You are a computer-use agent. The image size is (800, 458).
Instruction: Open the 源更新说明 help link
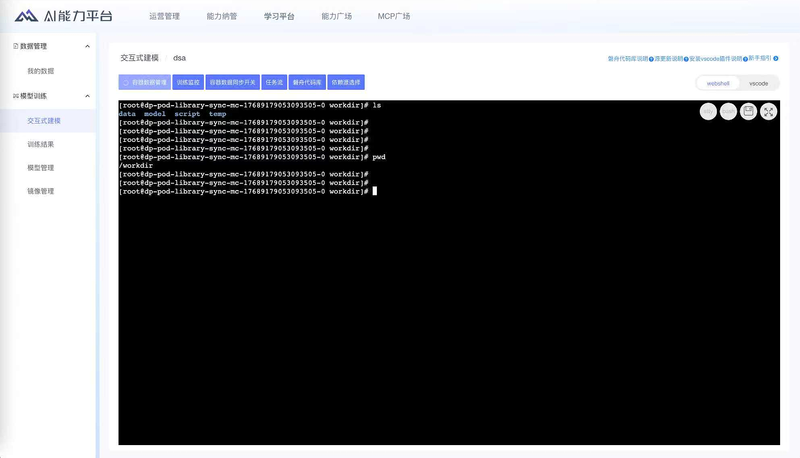point(668,59)
